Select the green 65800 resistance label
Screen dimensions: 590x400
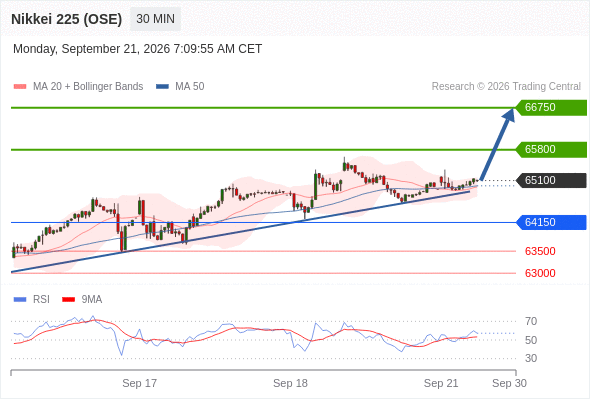tap(551, 149)
